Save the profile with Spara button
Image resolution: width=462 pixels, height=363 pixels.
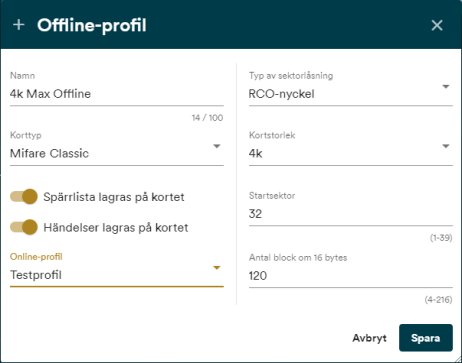pos(426,338)
